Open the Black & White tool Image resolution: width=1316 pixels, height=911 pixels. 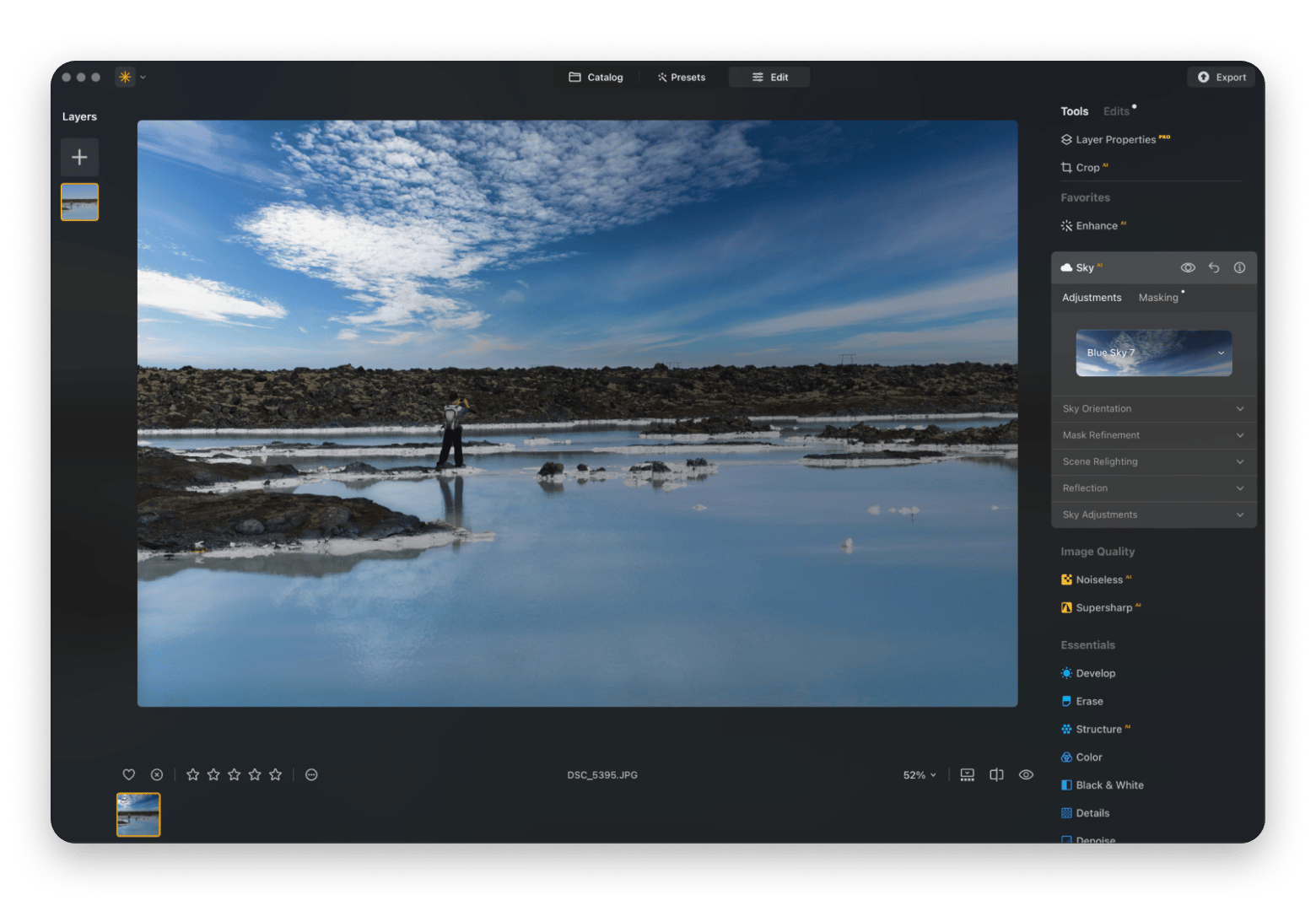tap(1108, 784)
